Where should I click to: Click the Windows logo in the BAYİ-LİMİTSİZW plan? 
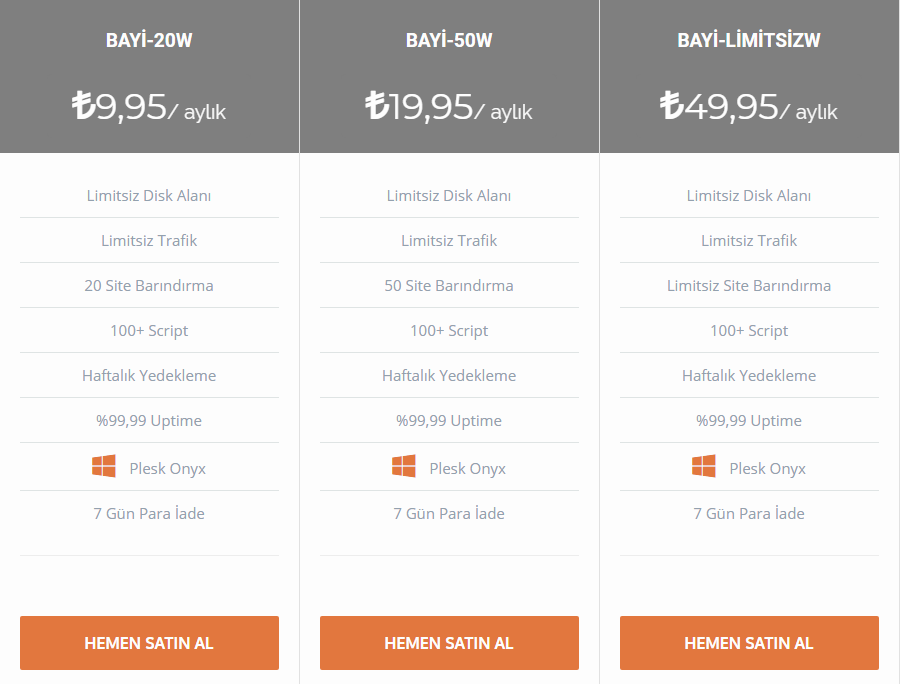tap(703, 466)
